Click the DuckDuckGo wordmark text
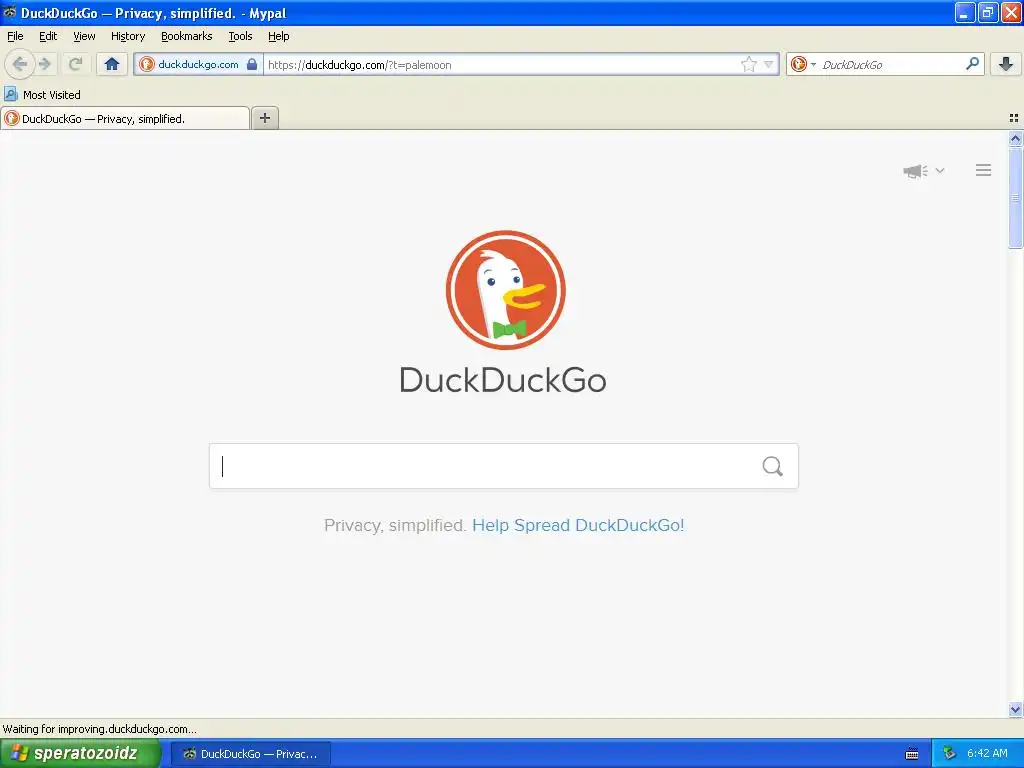Screen dimensions: 1024x768 503,380
